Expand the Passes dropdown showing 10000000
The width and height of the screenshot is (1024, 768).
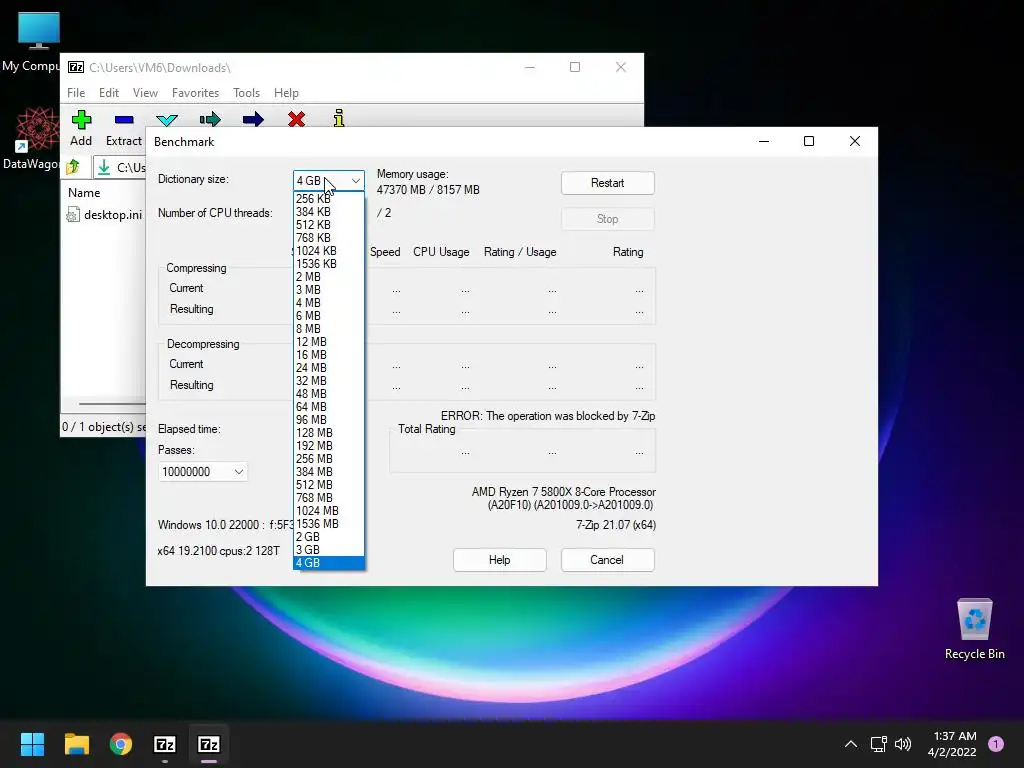click(238, 472)
